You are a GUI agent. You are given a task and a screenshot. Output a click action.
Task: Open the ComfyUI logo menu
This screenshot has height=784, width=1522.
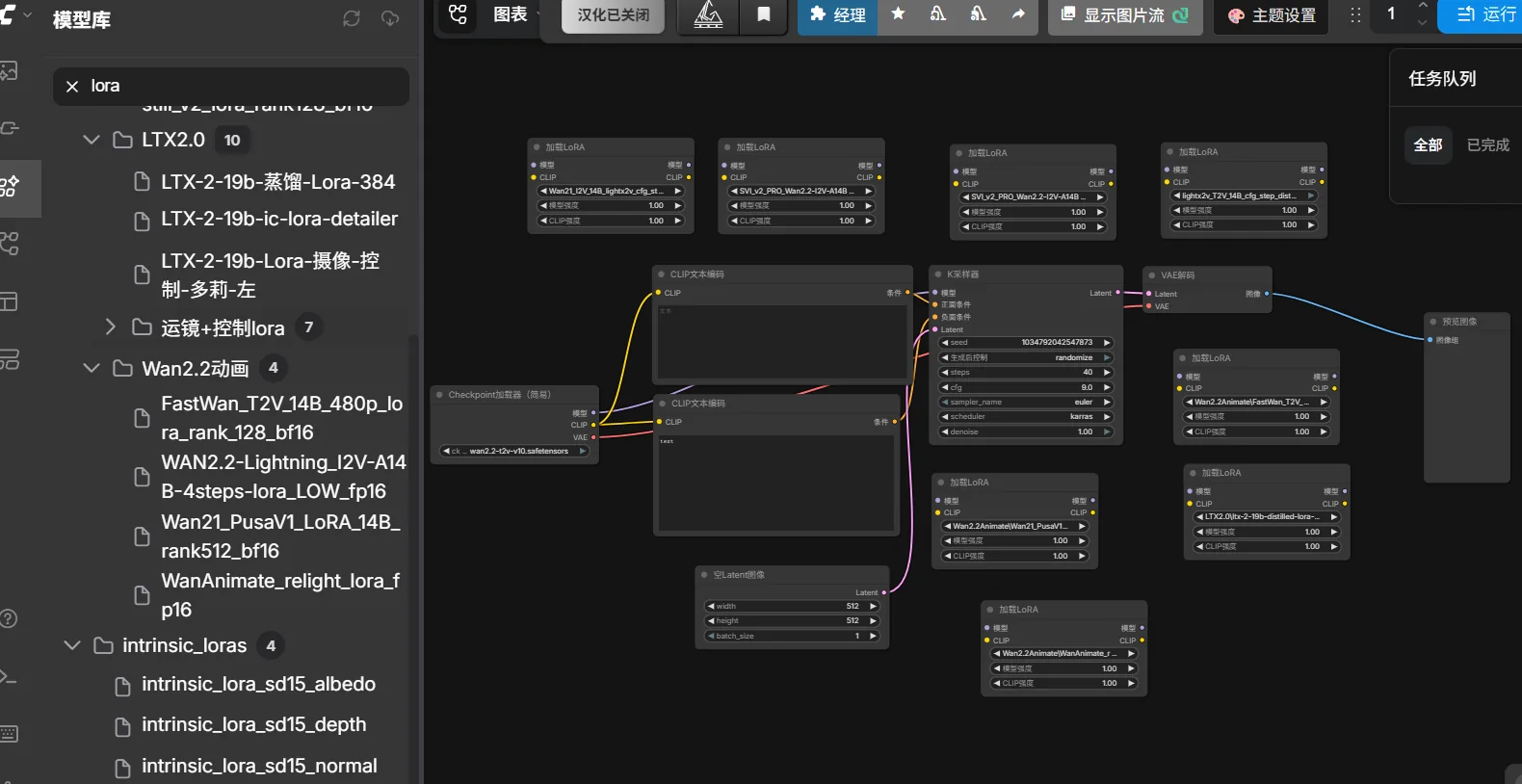pyautogui.click(x=7, y=14)
